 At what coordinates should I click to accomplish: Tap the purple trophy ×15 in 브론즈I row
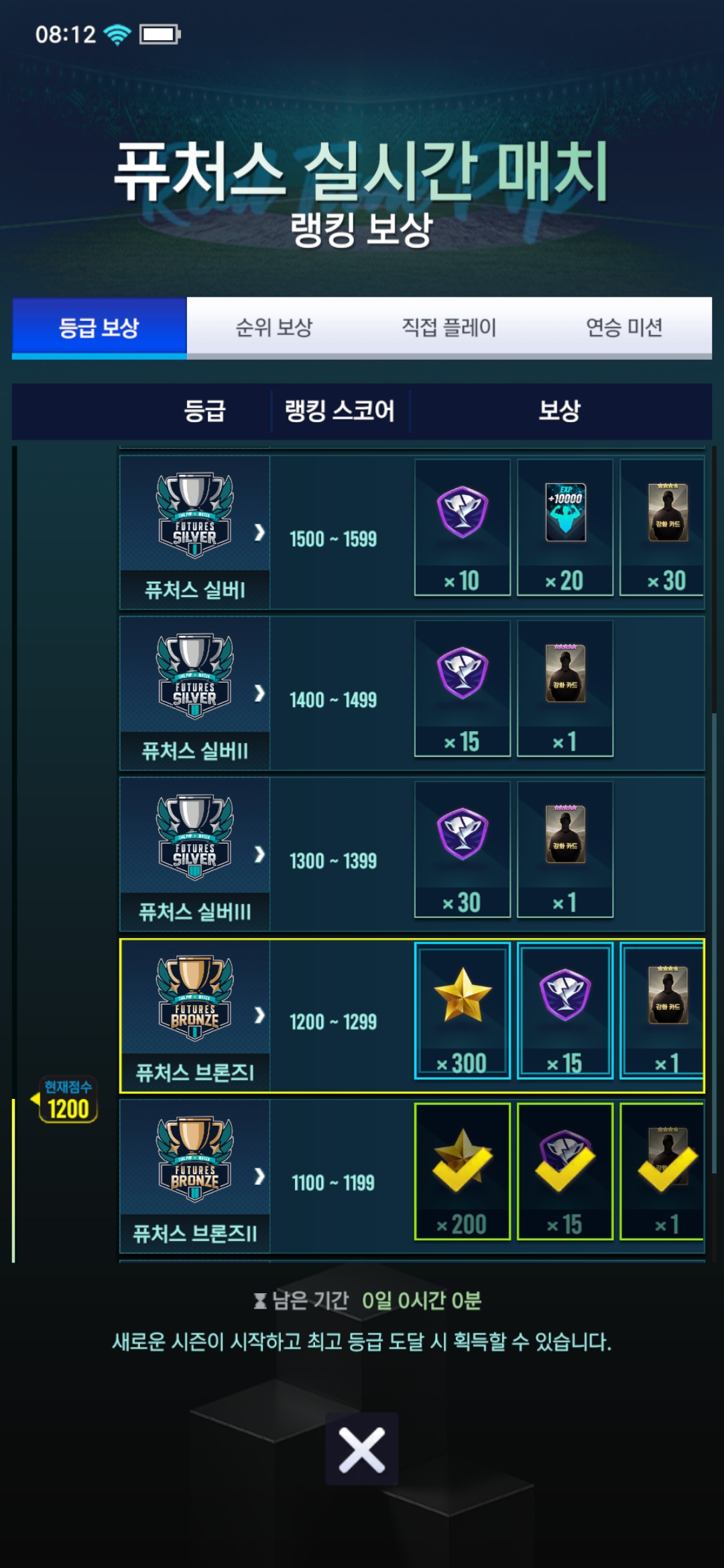(564, 1010)
